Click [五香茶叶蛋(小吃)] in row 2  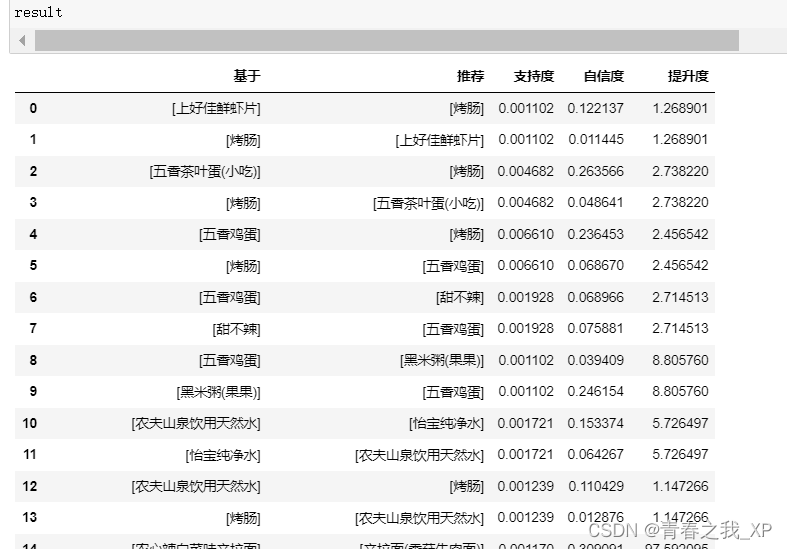[205, 172]
